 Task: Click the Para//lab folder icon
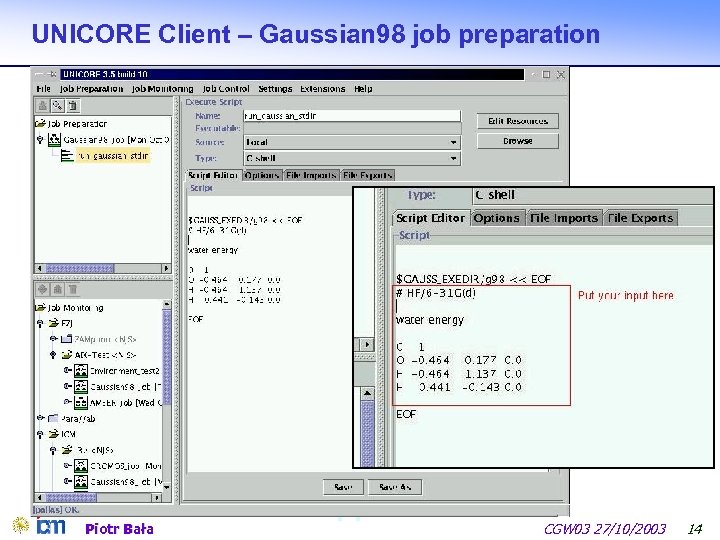(x=54, y=418)
